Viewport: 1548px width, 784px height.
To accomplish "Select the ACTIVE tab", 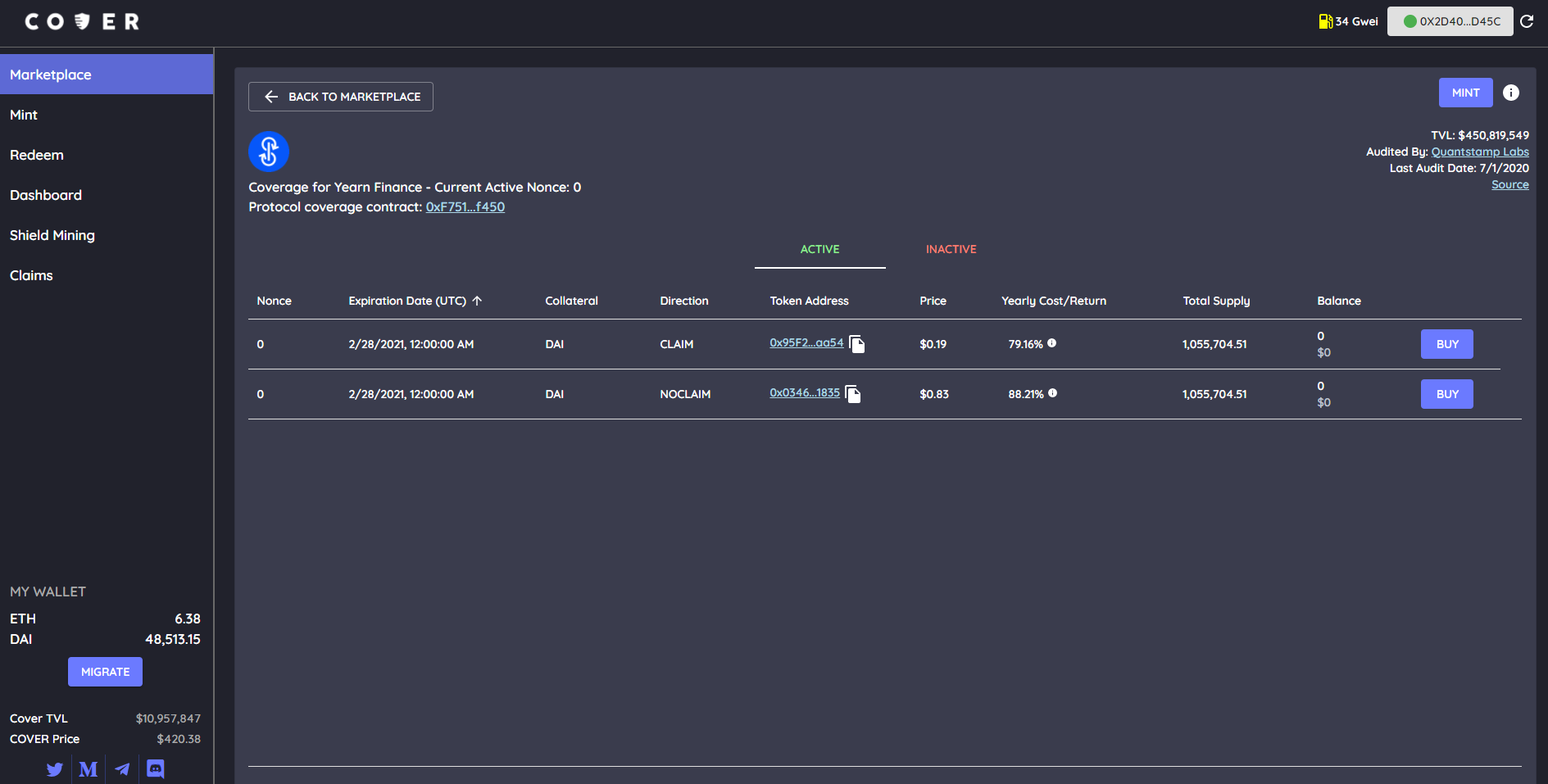I will (x=819, y=249).
